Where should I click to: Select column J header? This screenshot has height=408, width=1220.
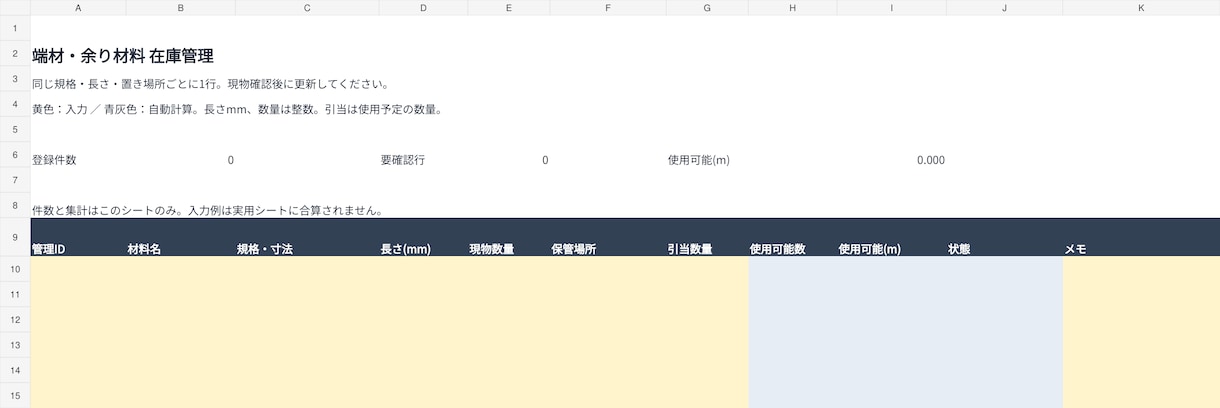coord(1004,7)
